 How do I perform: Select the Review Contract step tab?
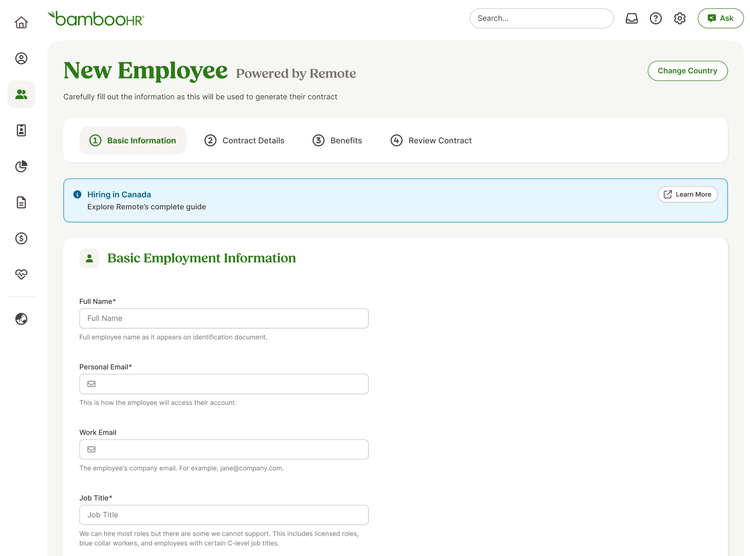pos(431,140)
